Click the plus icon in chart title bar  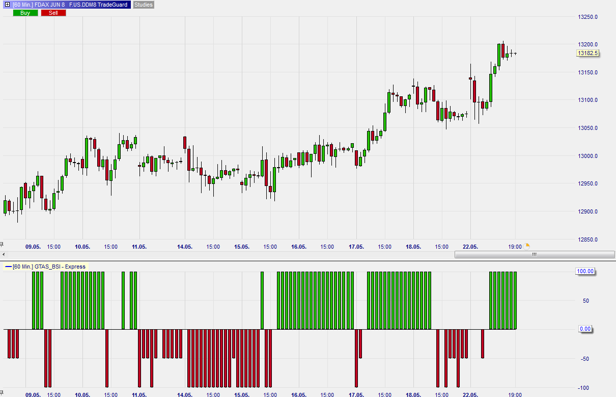(7, 5)
